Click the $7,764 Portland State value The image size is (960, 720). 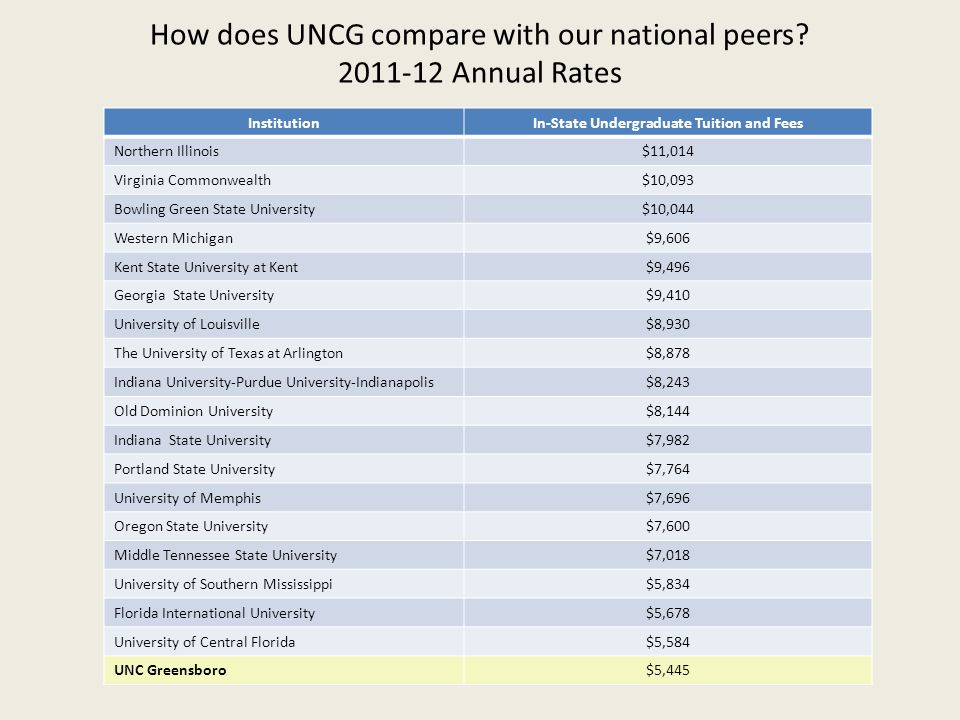667,469
